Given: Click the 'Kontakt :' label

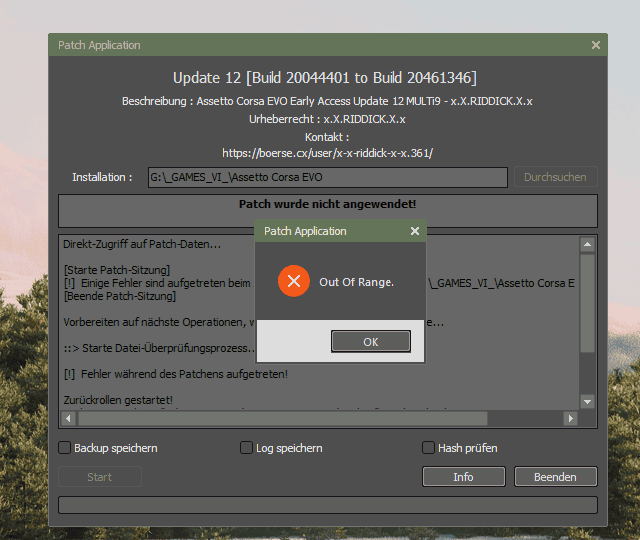Looking at the screenshot, I should coord(327,137).
